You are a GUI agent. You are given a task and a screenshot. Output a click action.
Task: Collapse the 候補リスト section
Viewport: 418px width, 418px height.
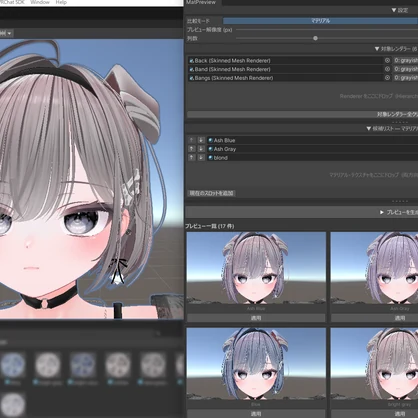click(x=369, y=129)
